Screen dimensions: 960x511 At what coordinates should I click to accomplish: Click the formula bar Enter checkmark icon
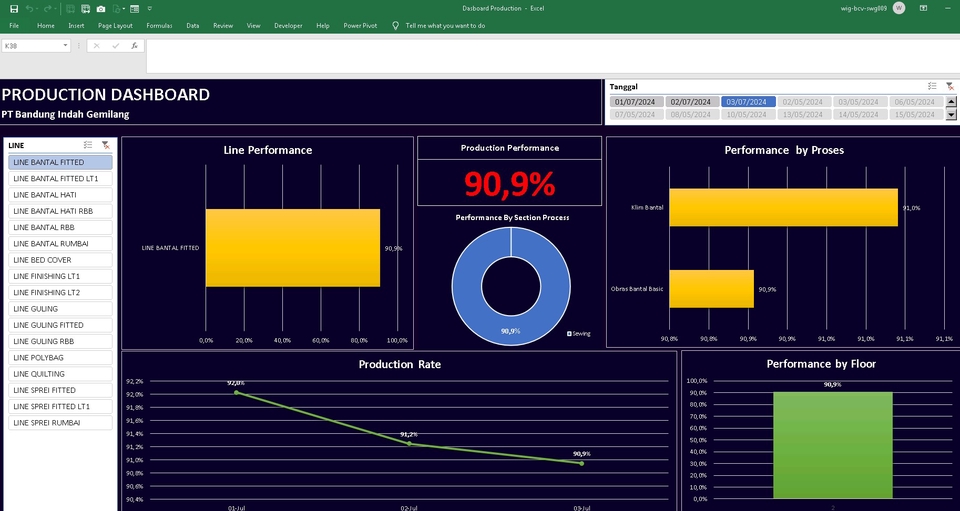(x=115, y=46)
